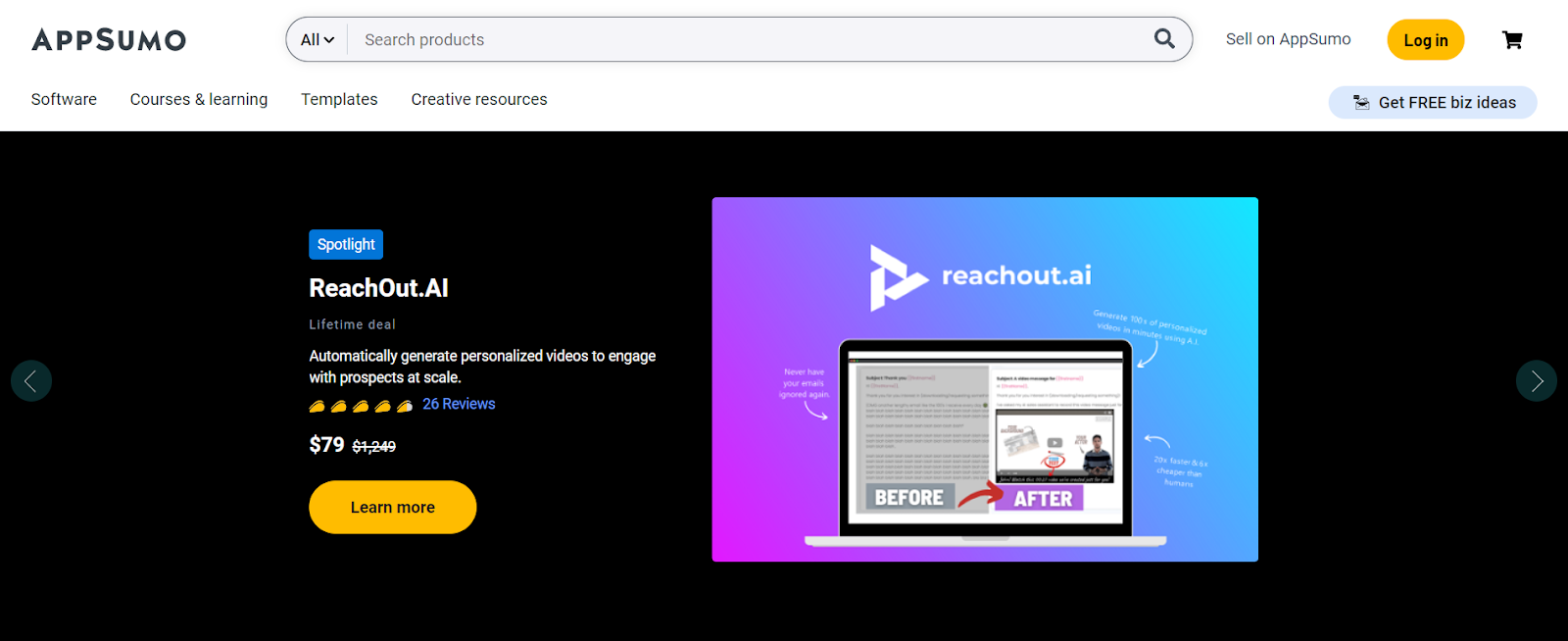The width and height of the screenshot is (1568, 641).
Task: Open Sell on AppSumo link
Action: pos(1288,39)
